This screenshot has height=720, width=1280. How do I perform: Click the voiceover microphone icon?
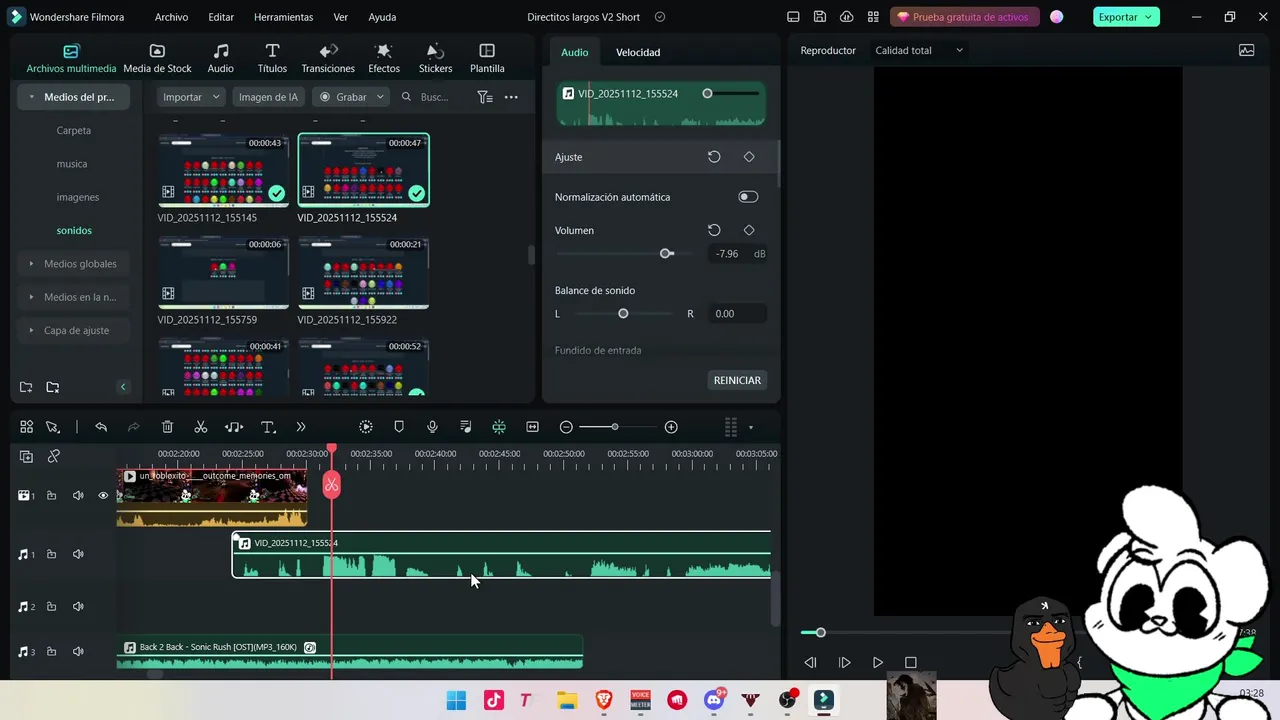(432, 427)
